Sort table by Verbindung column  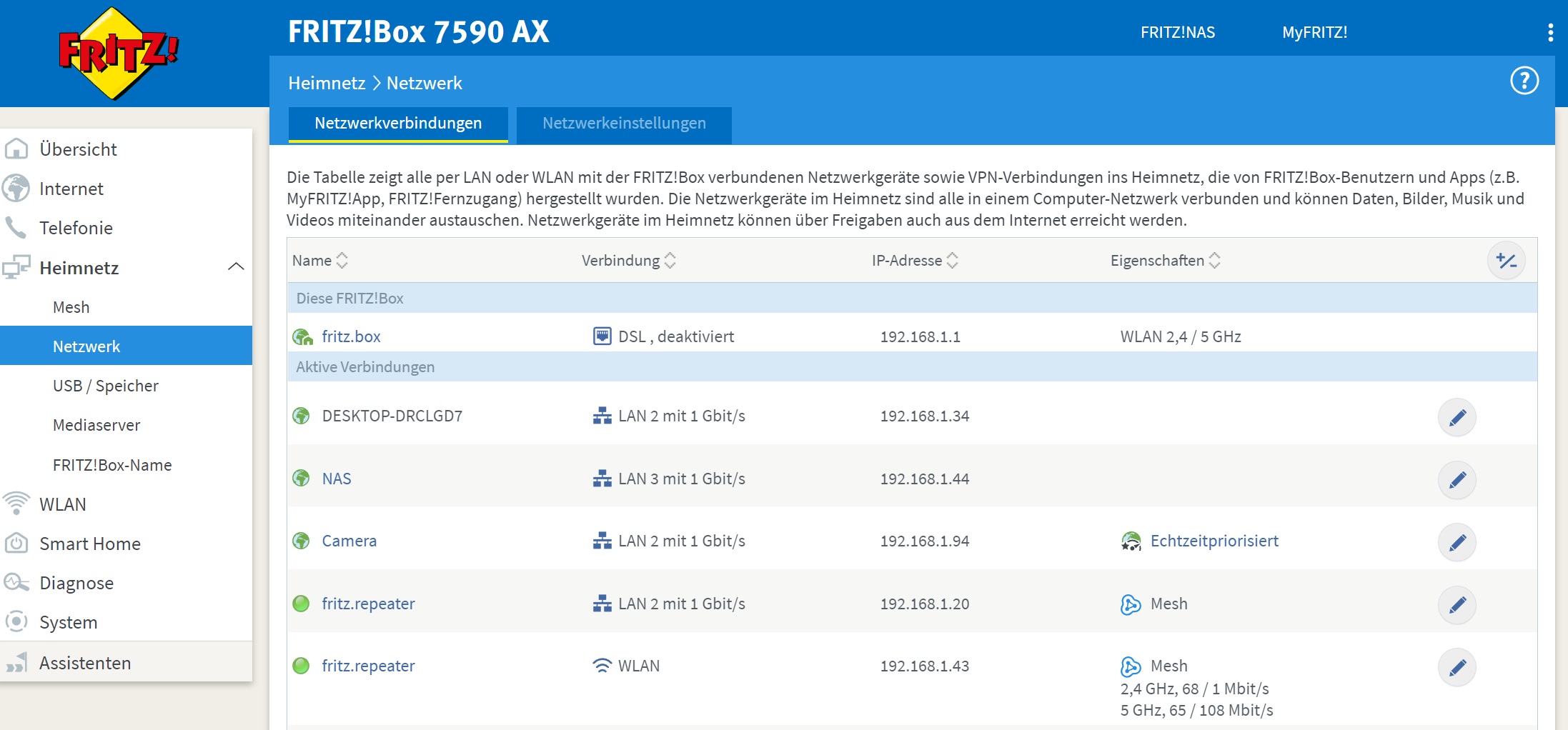(629, 261)
